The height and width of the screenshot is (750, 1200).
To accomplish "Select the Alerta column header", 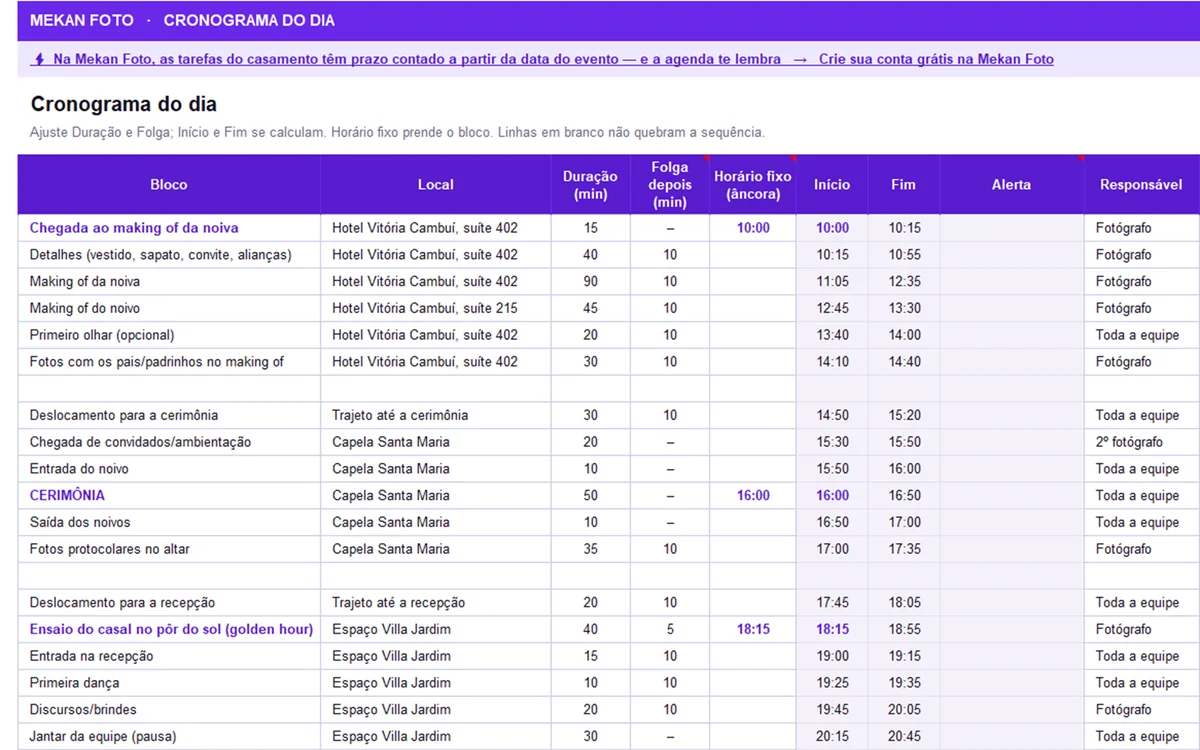I will coord(1011,184).
